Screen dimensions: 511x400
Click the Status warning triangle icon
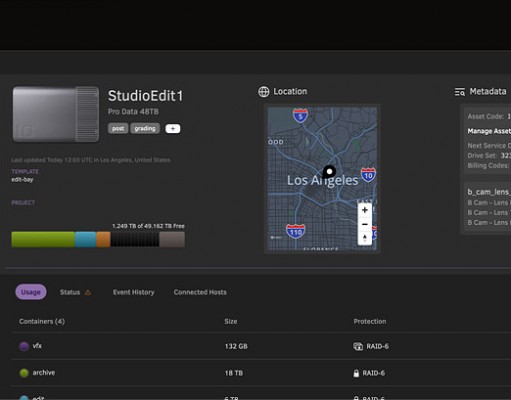[88, 292]
